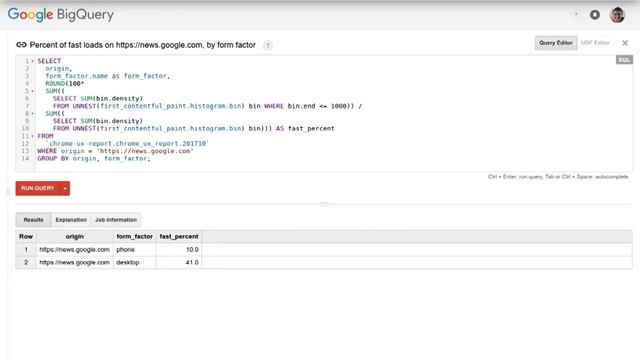The image size is (640, 360).
Task: Open the user profile avatar
Action: tap(617, 15)
